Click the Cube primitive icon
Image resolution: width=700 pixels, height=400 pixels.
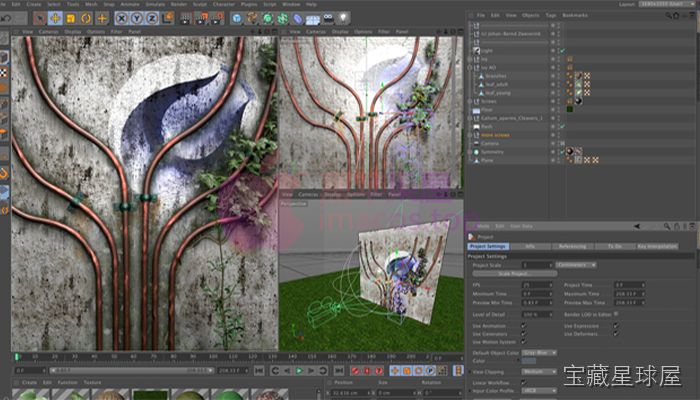[237, 18]
